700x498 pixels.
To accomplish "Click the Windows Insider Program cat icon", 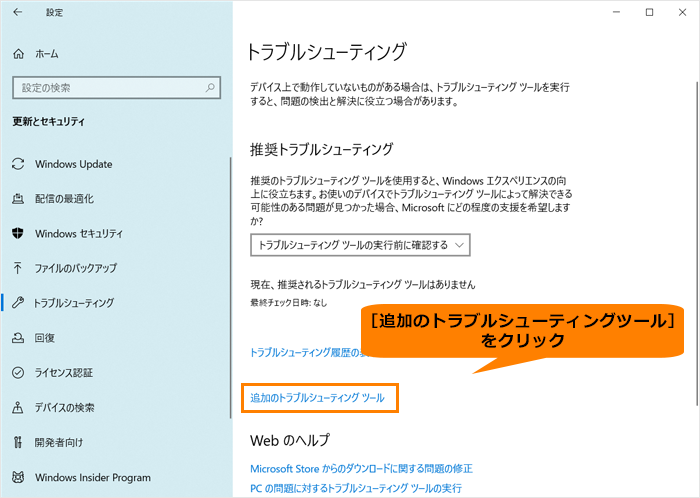I will pos(18,477).
